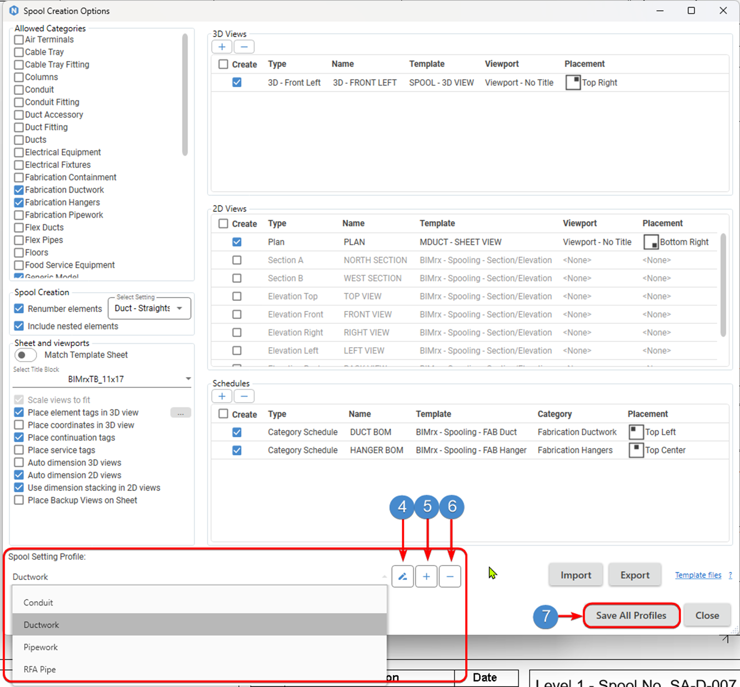Image resolution: width=740 pixels, height=687 pixels.
Task: Click the Export button
Action: [x=635, y=575]
